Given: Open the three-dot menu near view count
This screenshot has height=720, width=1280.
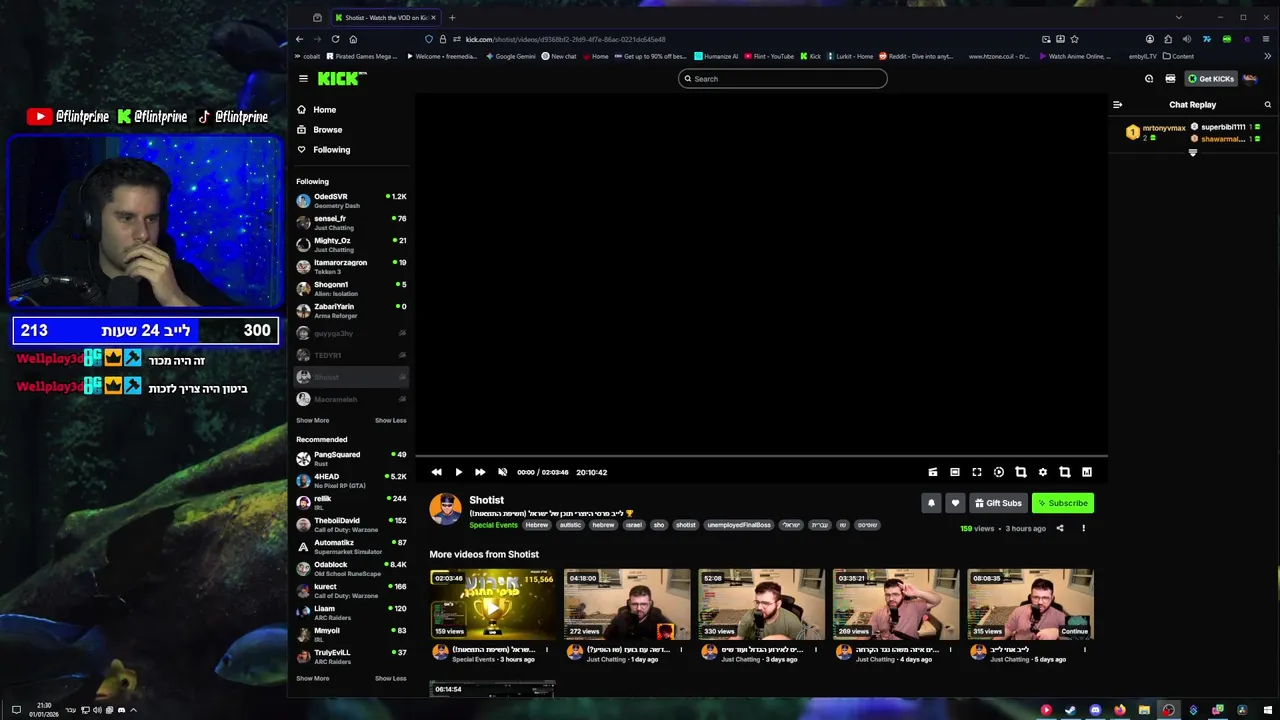Looking at the screenshot, I should click(1083, 528).
